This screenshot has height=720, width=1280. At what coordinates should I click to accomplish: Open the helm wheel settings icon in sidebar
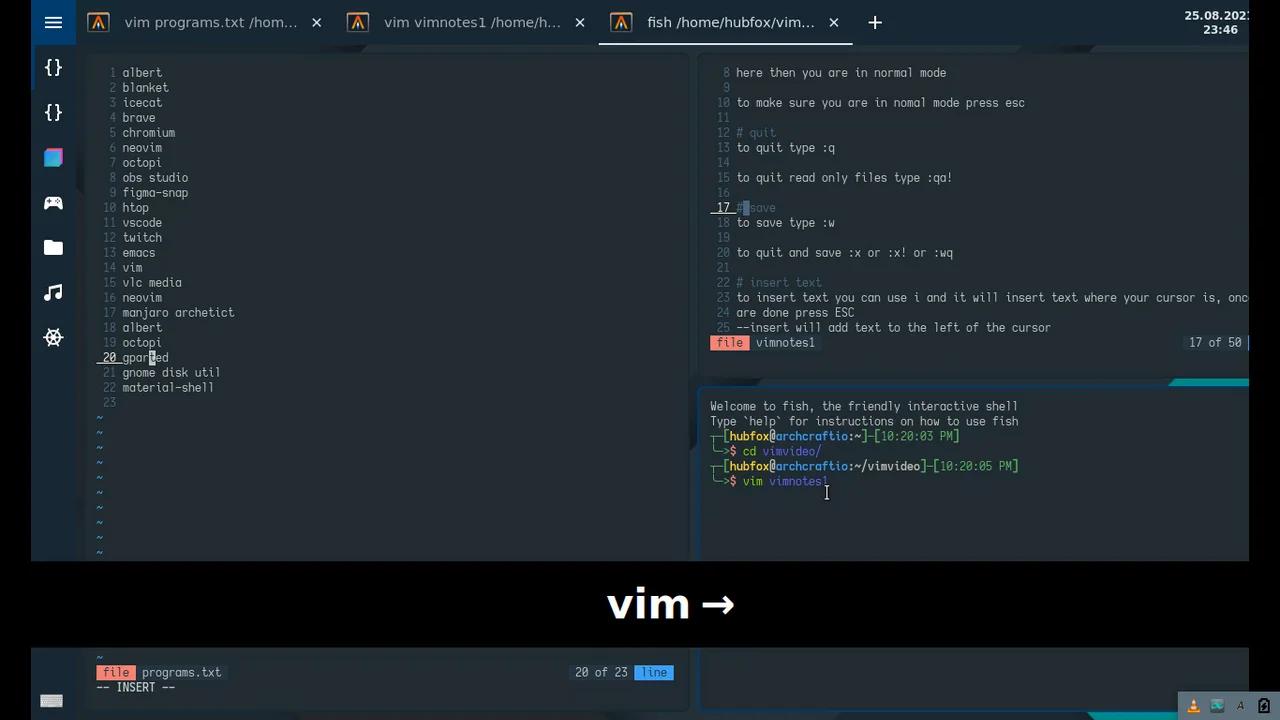pos(53,337)
